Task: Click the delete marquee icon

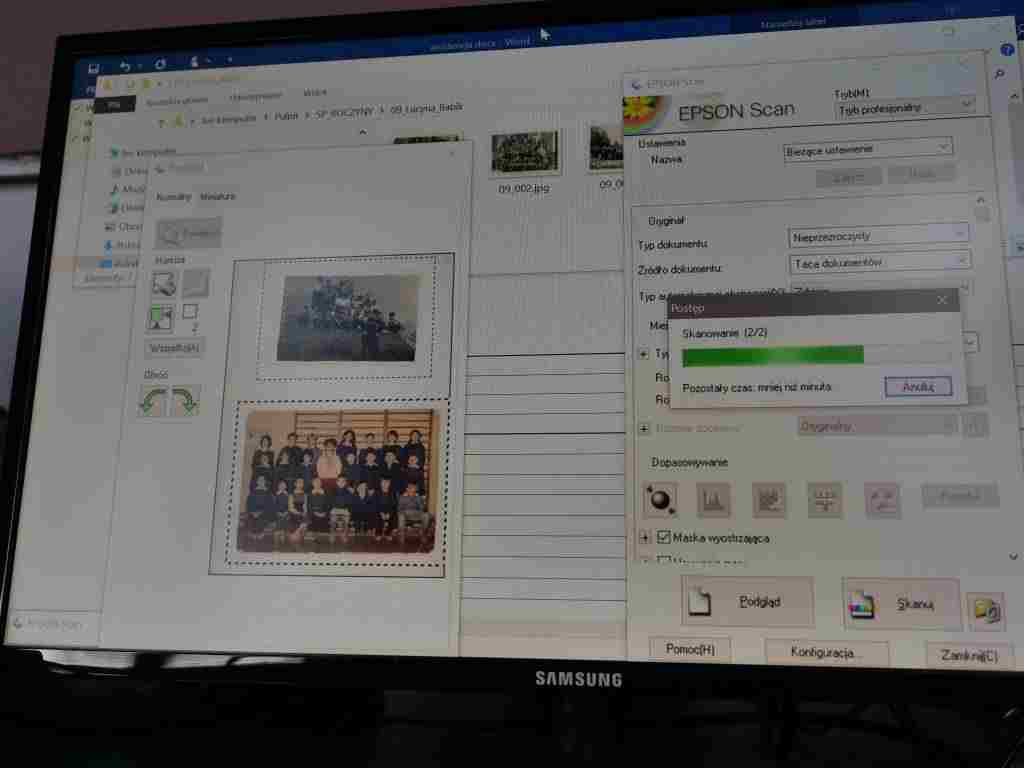Action: pyautogui.click(x=195, y=283)
